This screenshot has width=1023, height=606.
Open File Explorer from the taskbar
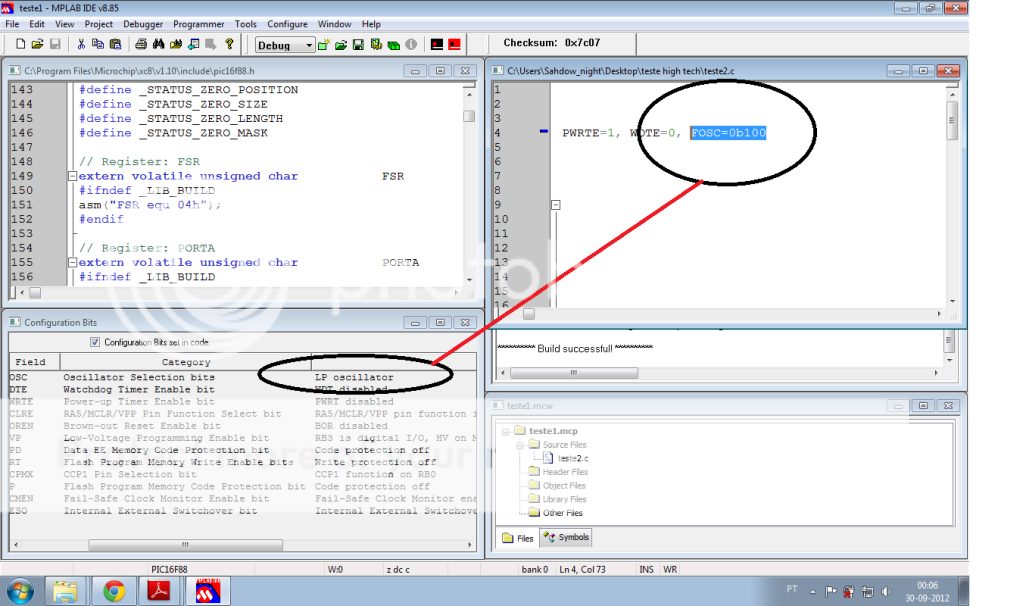(x=65, y=592)
